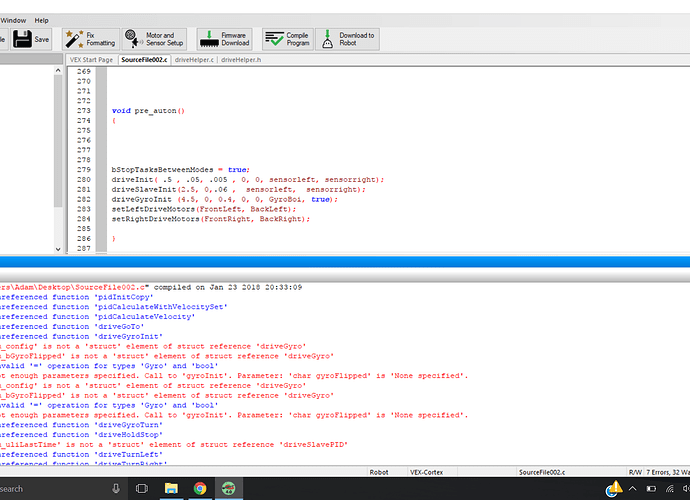Click the 'R/W' status bar indicator

click(635, 472)
